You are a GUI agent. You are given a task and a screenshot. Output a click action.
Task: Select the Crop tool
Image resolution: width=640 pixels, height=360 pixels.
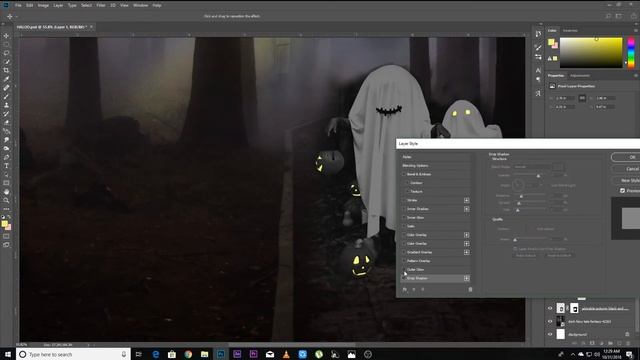pyautogui.click(x=6, y=70)
